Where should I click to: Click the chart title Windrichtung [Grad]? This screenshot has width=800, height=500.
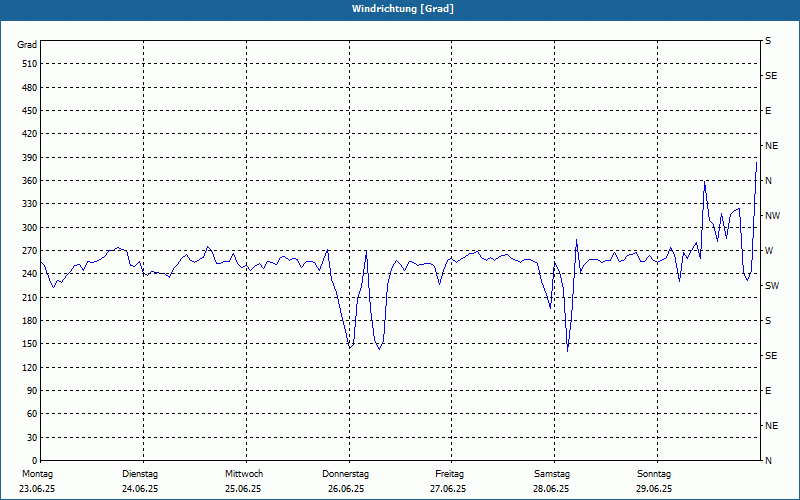403,9
